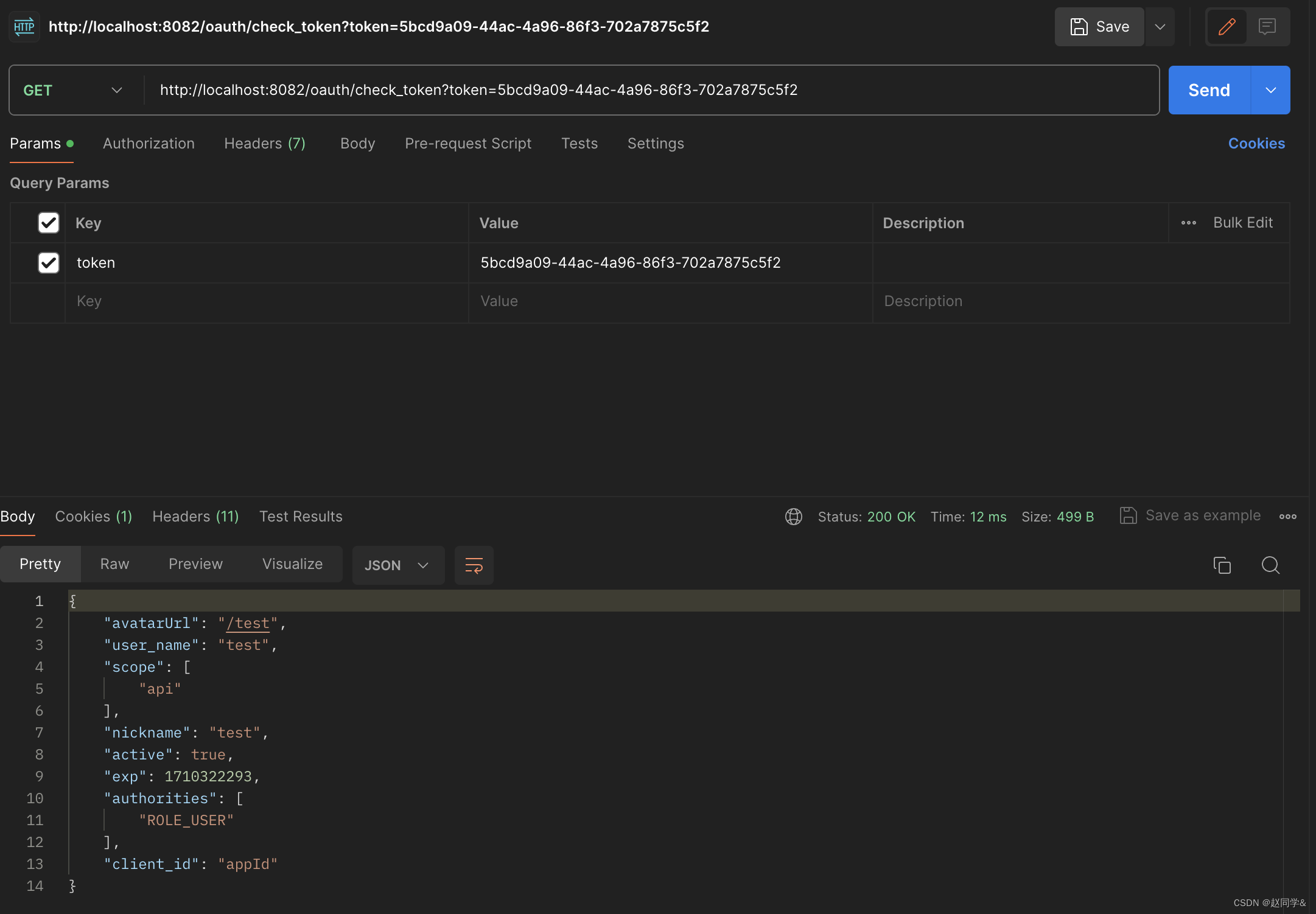Viewport: 1316px width, 914px height.
Task: Click the request URL input field
Action: tap(651, 90)
